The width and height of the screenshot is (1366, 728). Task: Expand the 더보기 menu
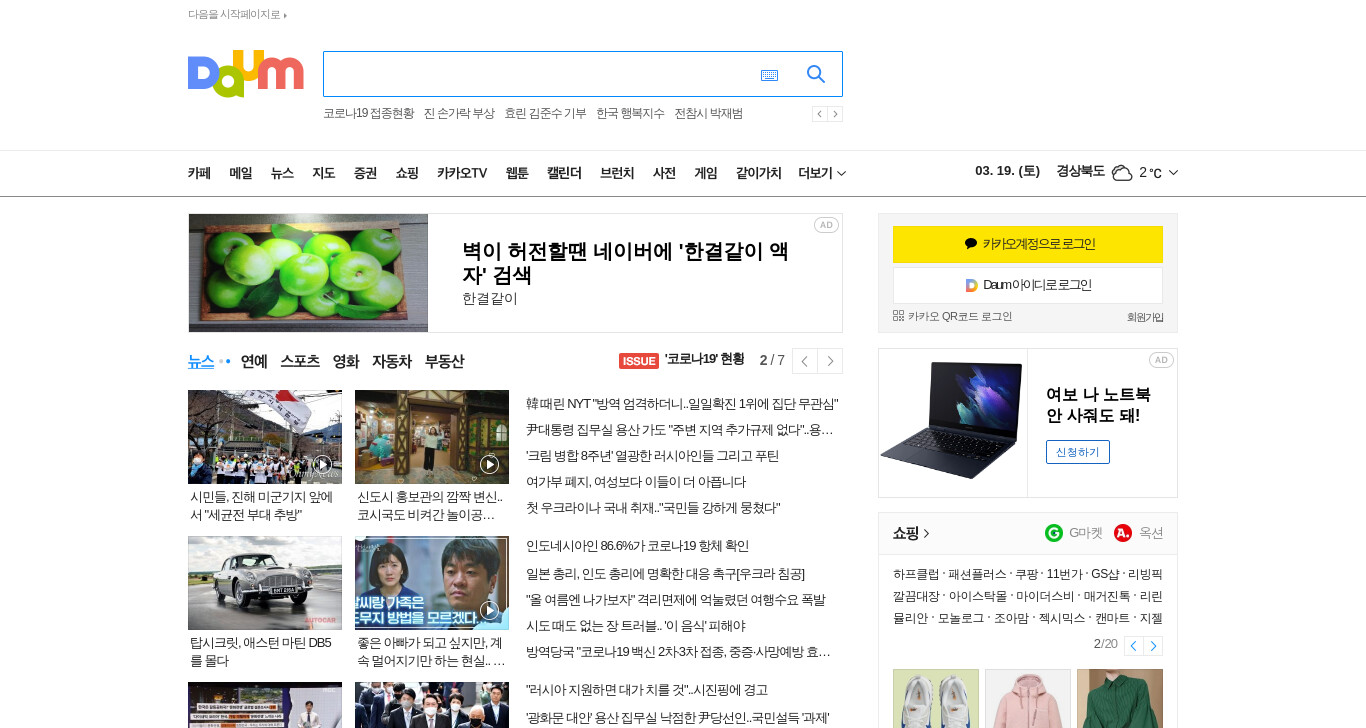pos(822,173)
